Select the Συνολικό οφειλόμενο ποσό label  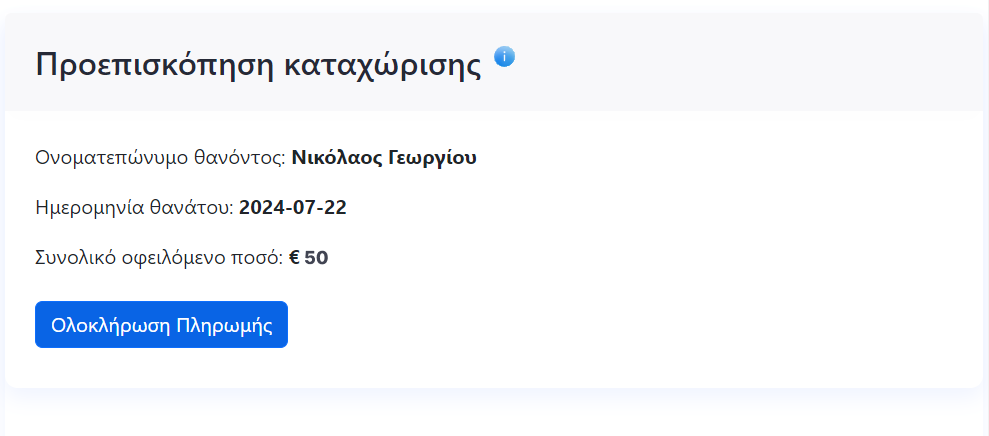click(159, 258)
